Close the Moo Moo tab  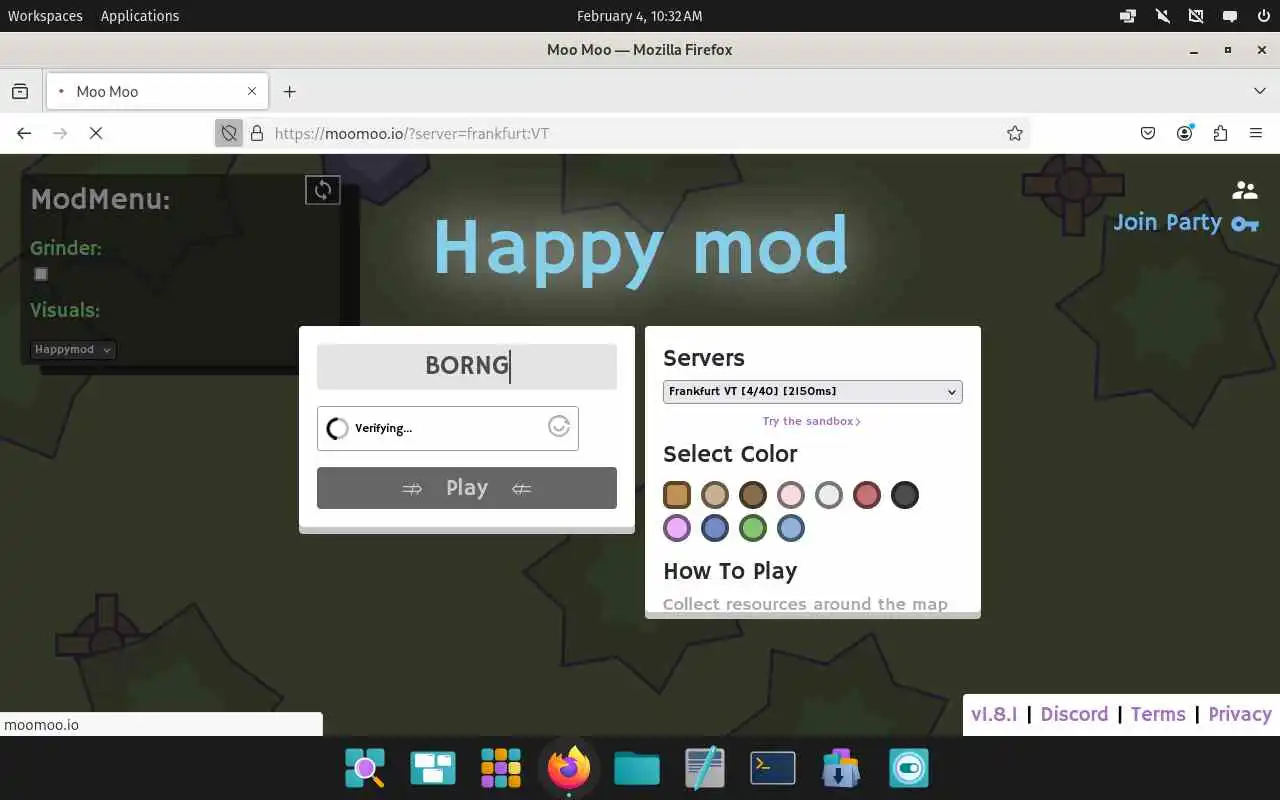point(252,91)
